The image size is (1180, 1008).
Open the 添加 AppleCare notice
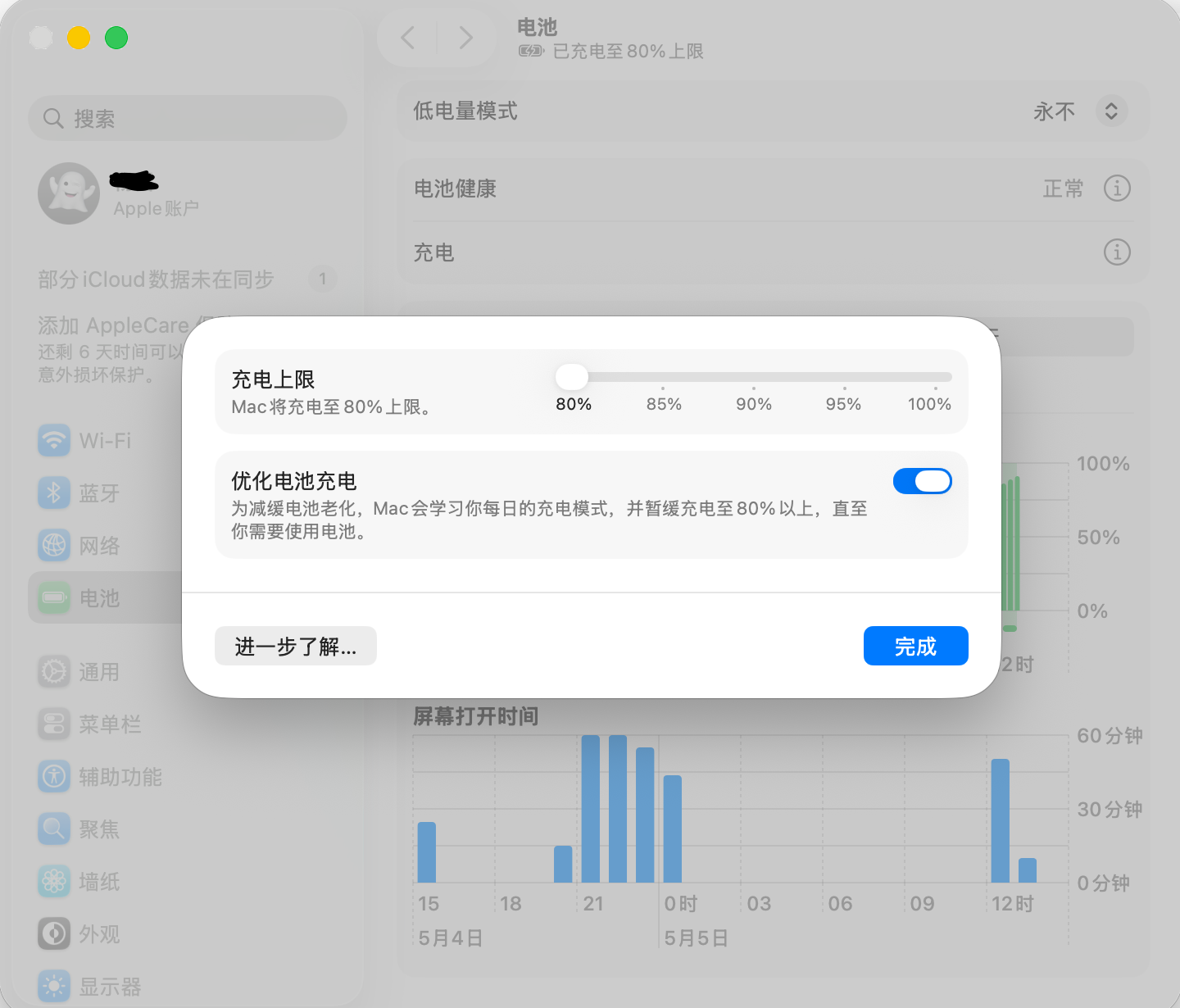(x=110, y=350)
